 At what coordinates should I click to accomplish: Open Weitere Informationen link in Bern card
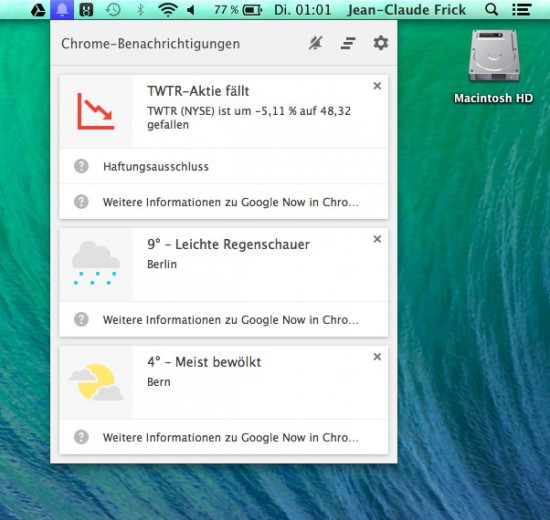click(x=230, y=437)
